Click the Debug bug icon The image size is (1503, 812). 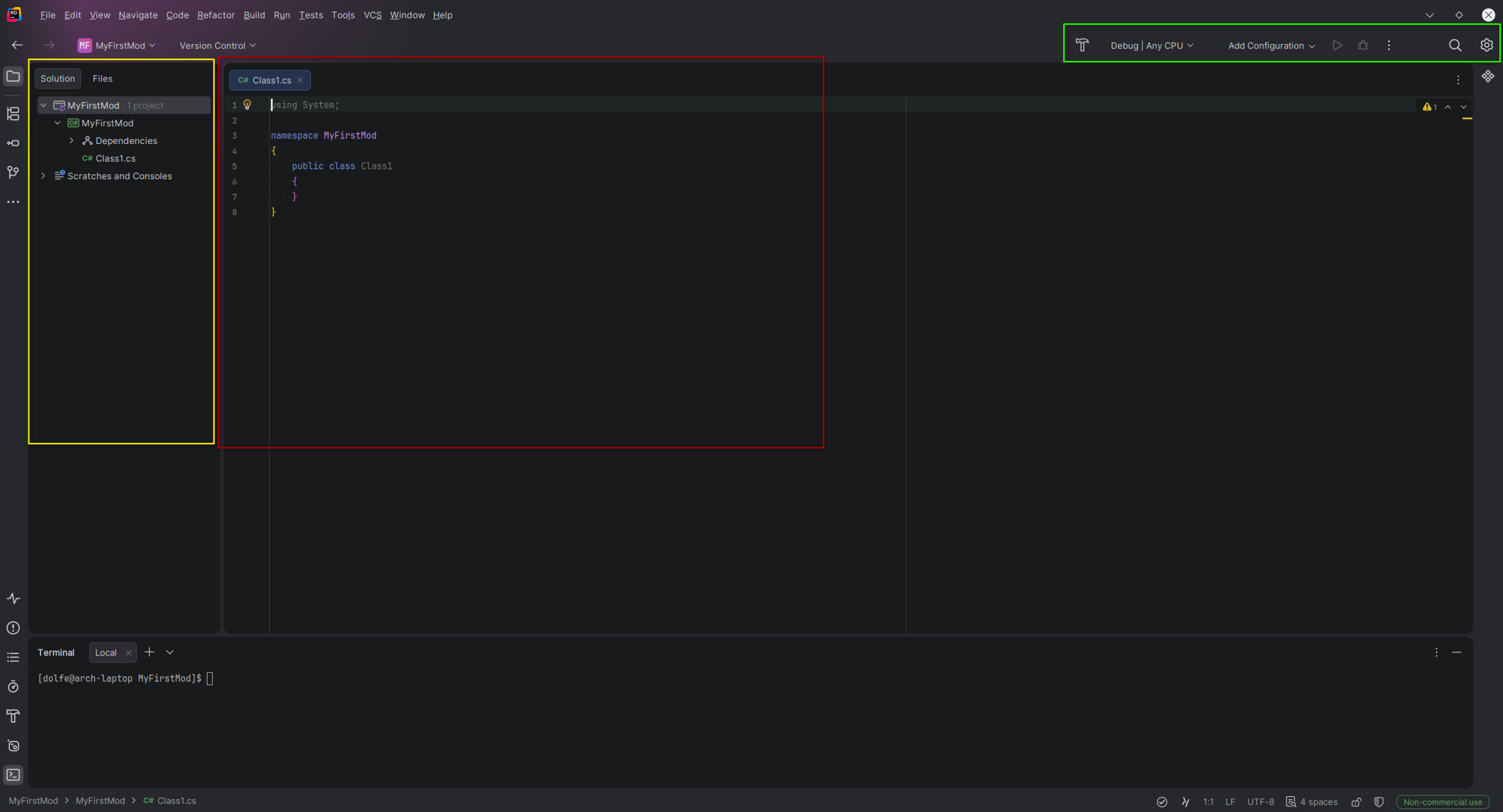pos(1363,45)
